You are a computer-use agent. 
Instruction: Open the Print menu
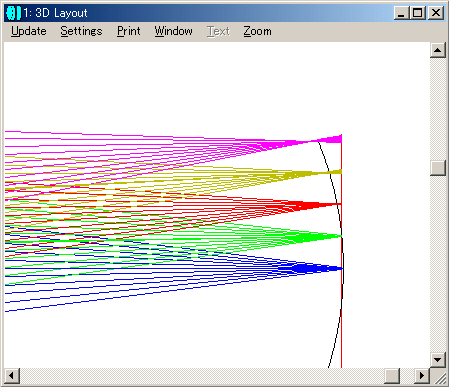[129, 31]
